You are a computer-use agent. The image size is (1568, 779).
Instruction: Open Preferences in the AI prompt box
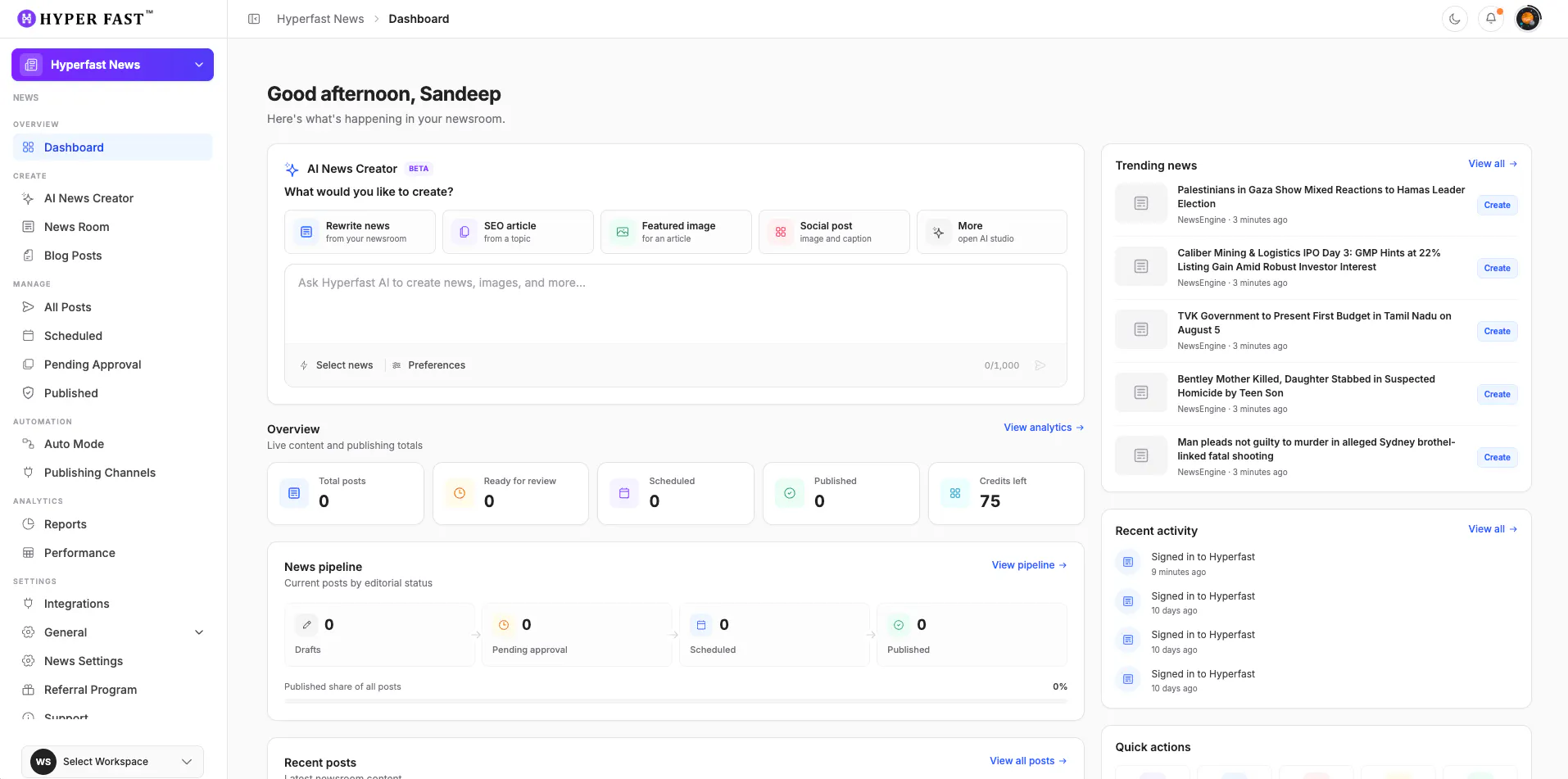pos(428,365)
